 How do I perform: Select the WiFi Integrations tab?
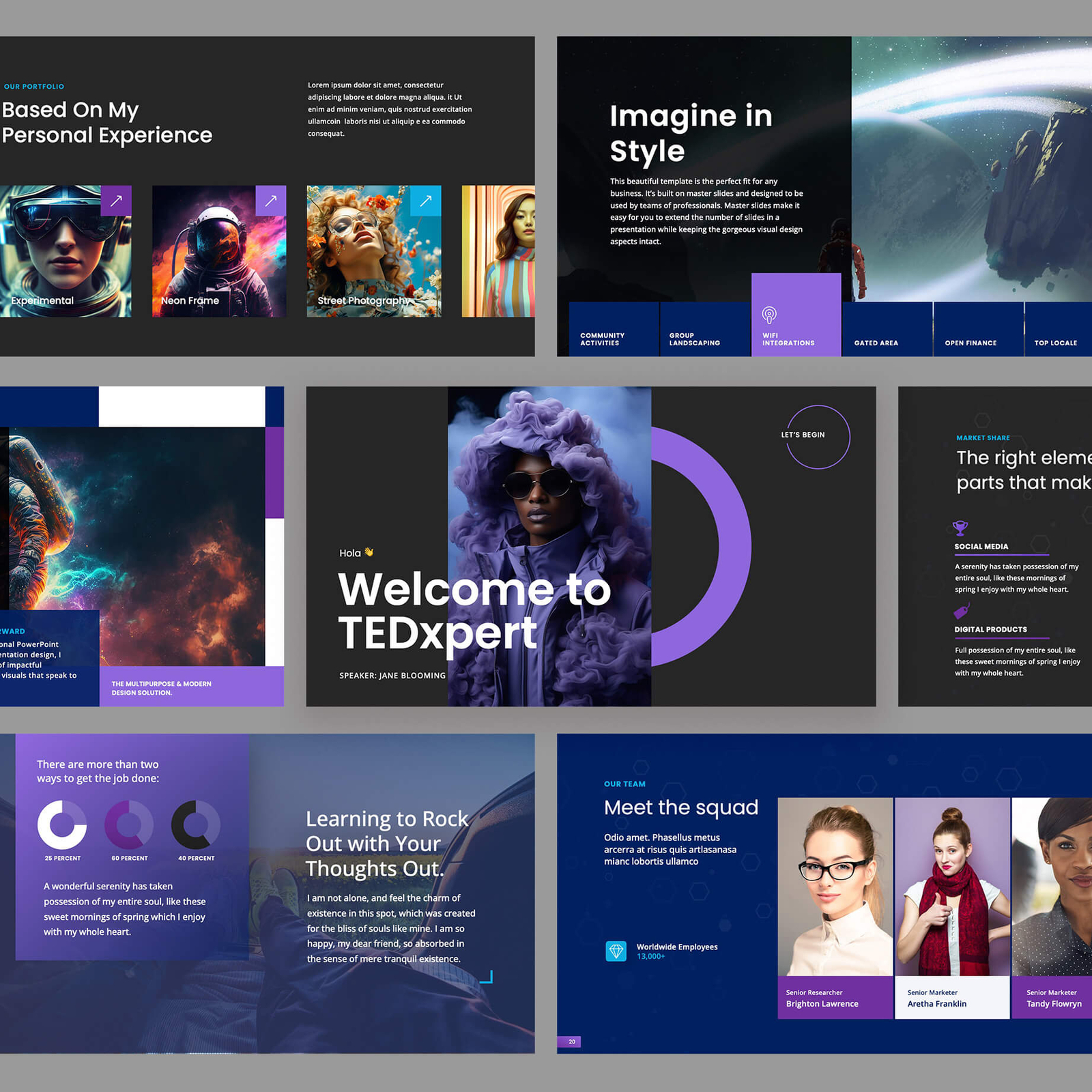point(796,315)
